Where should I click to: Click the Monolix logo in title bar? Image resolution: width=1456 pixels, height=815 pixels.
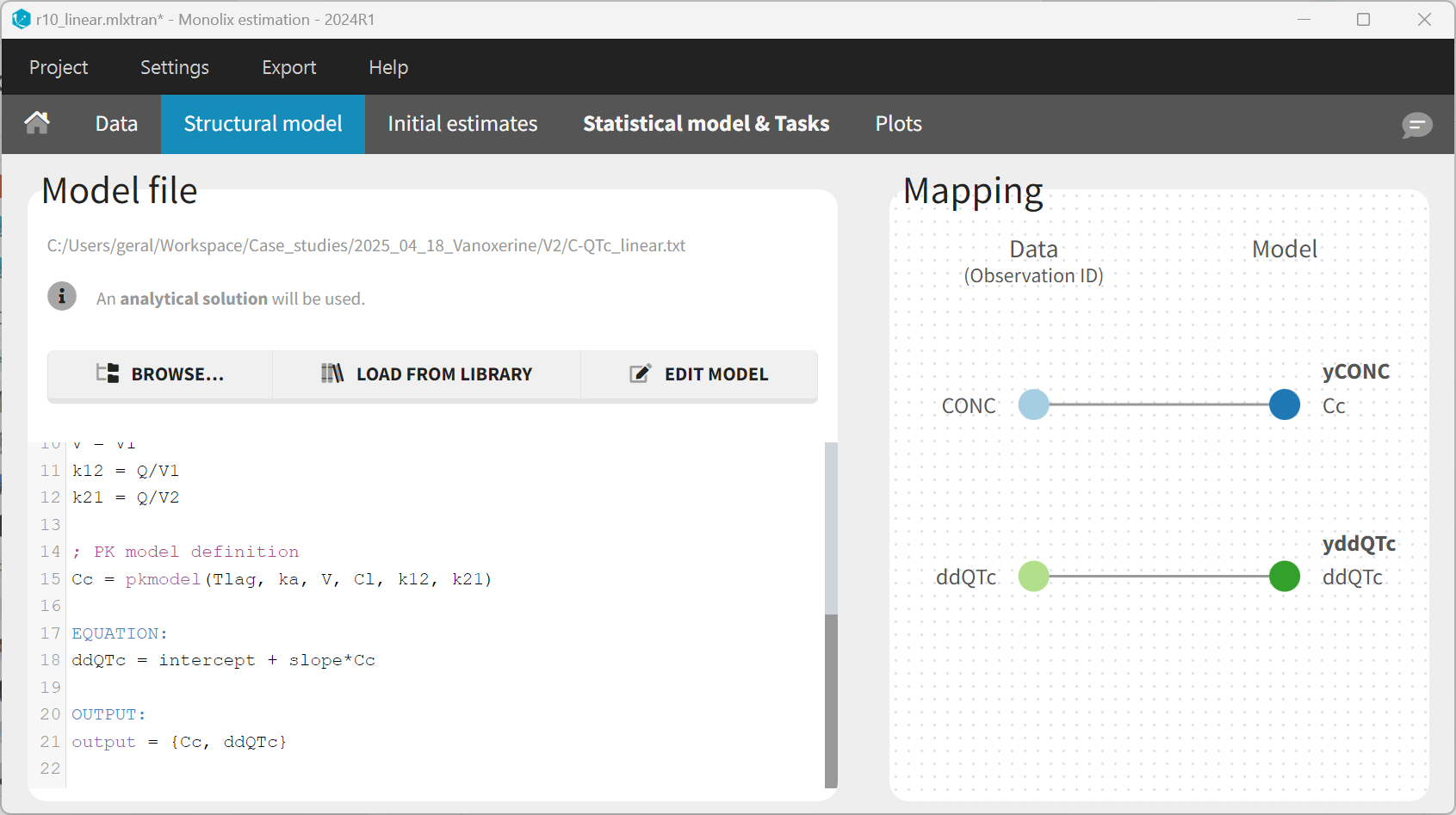(x=21, y=19)
